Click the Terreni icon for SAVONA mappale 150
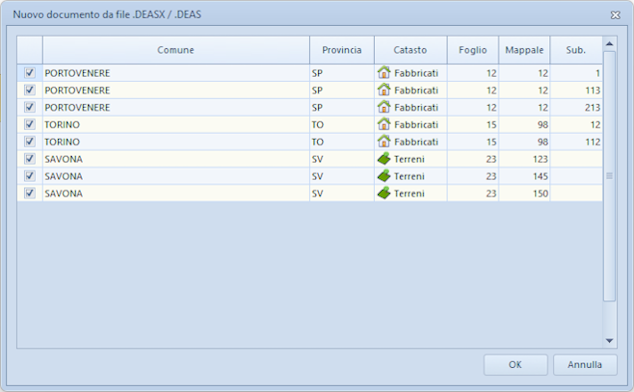 click(384, 193)
